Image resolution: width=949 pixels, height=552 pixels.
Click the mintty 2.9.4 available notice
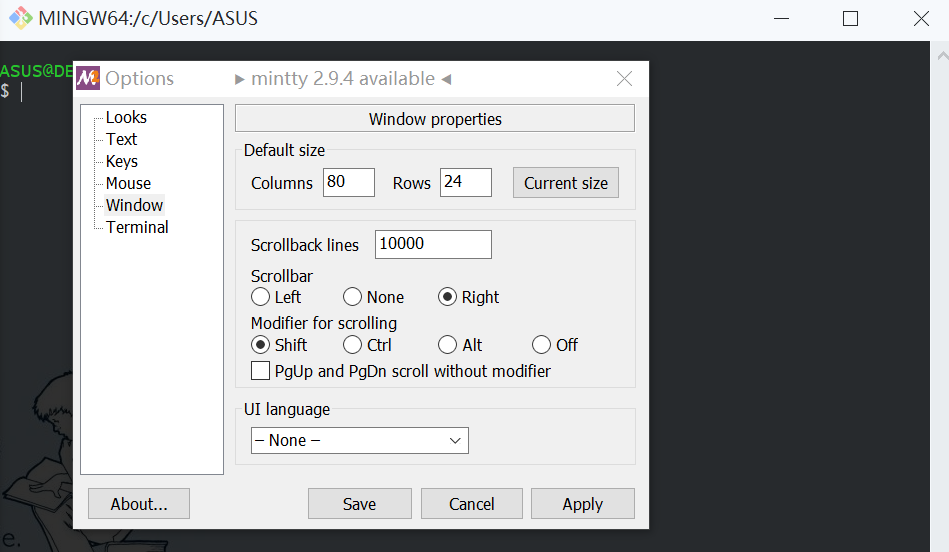(343, 79)
